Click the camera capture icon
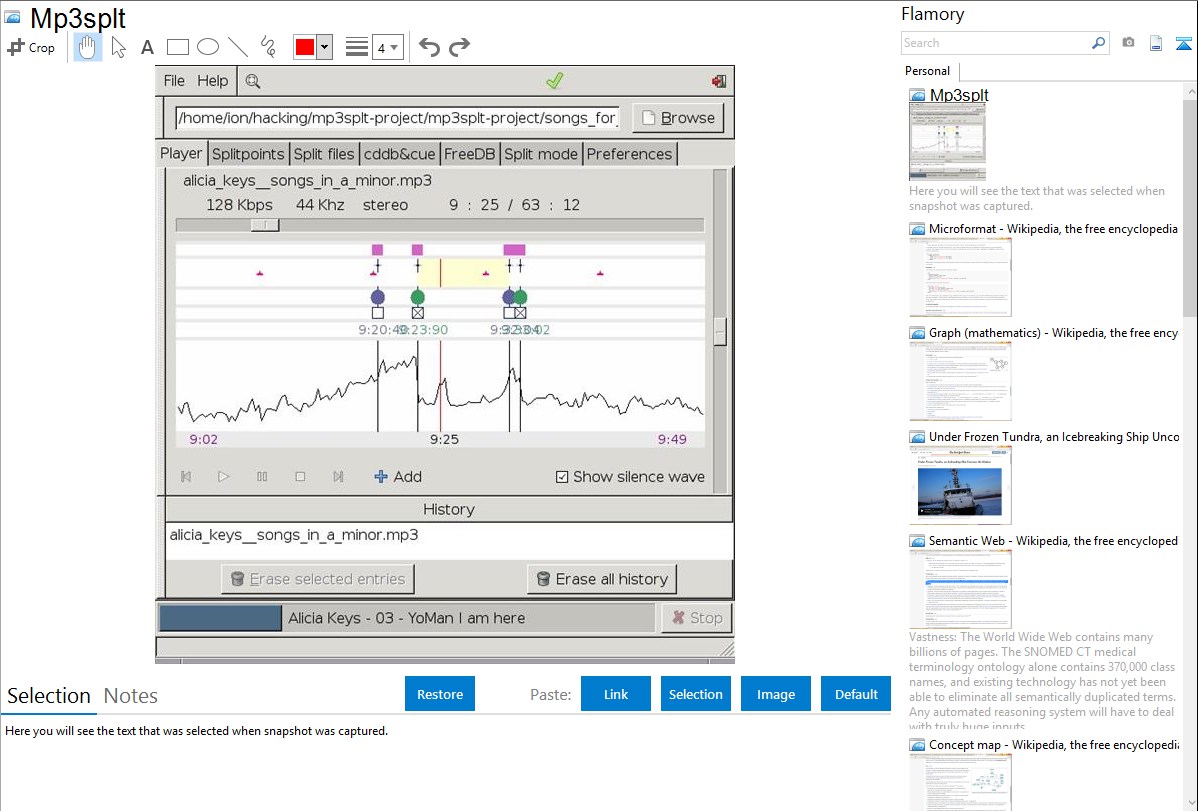This screenshot has height=811, width=1198. coord(1128,43)
